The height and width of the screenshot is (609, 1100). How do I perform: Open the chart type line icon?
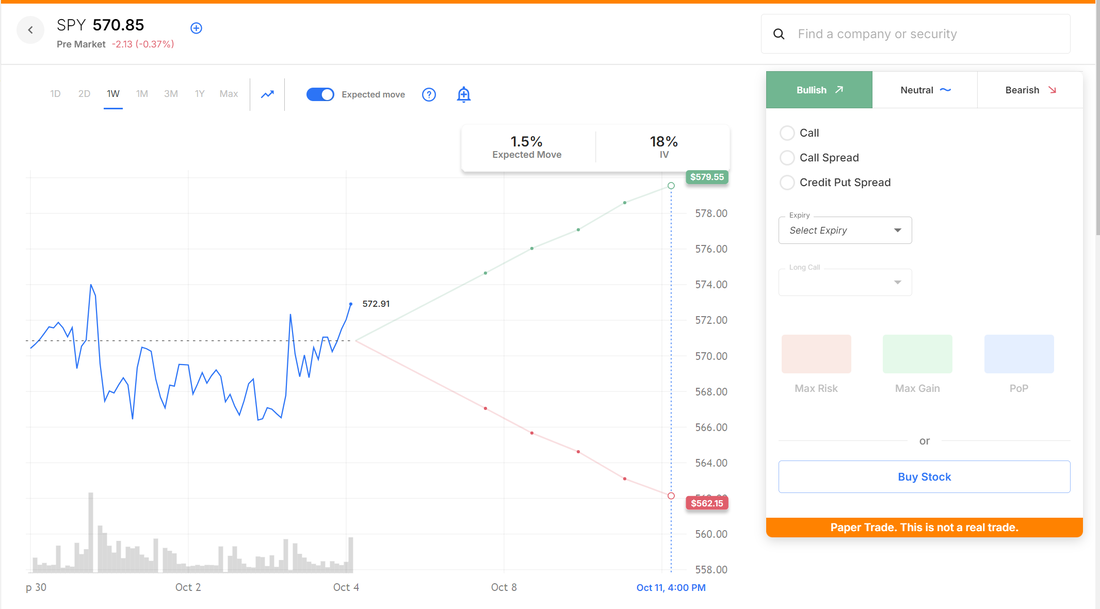tap(267, 94)
